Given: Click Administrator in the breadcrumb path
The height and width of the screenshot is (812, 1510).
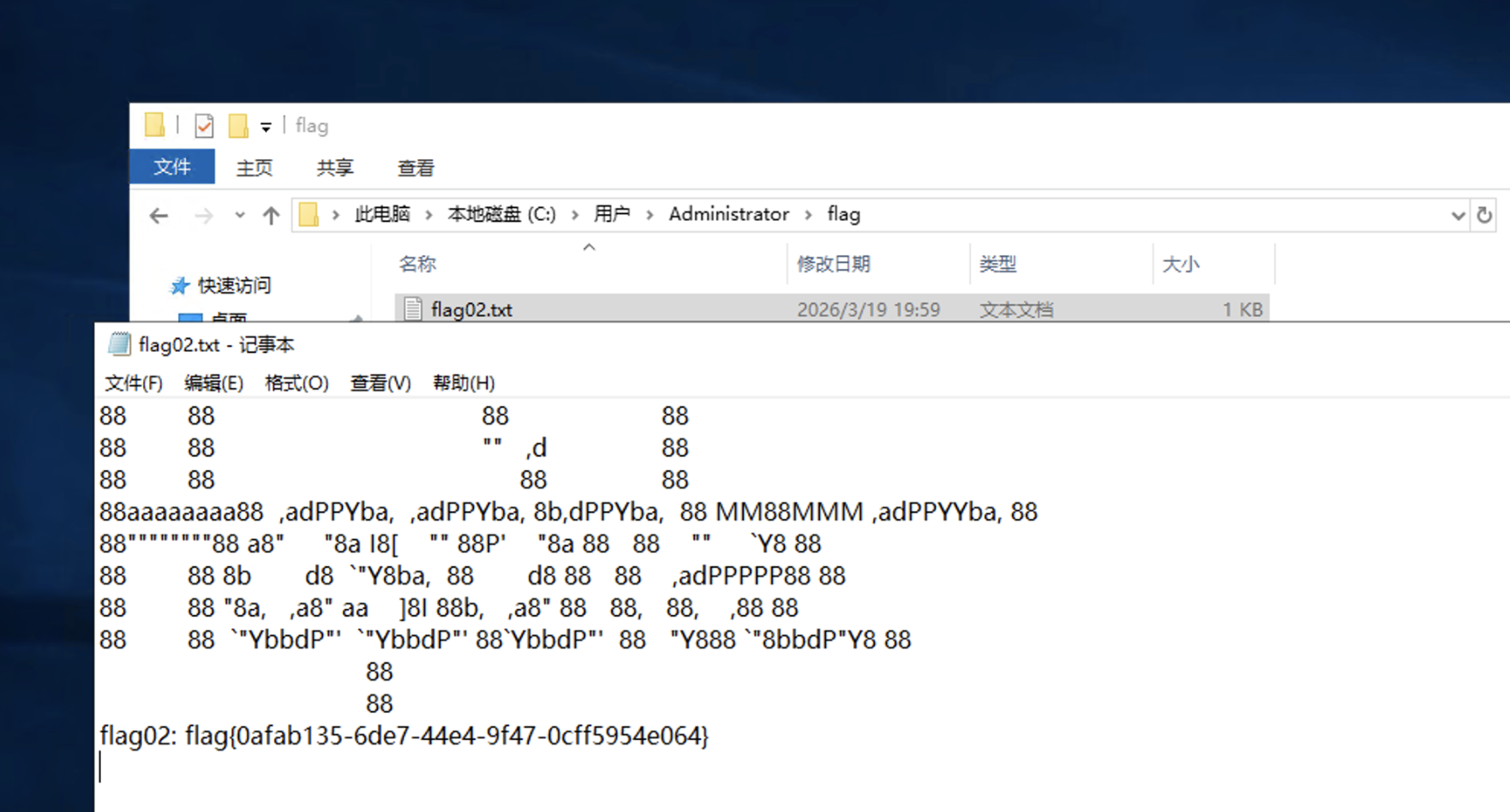Looking at the screenshot, I should tap(728, 214).
